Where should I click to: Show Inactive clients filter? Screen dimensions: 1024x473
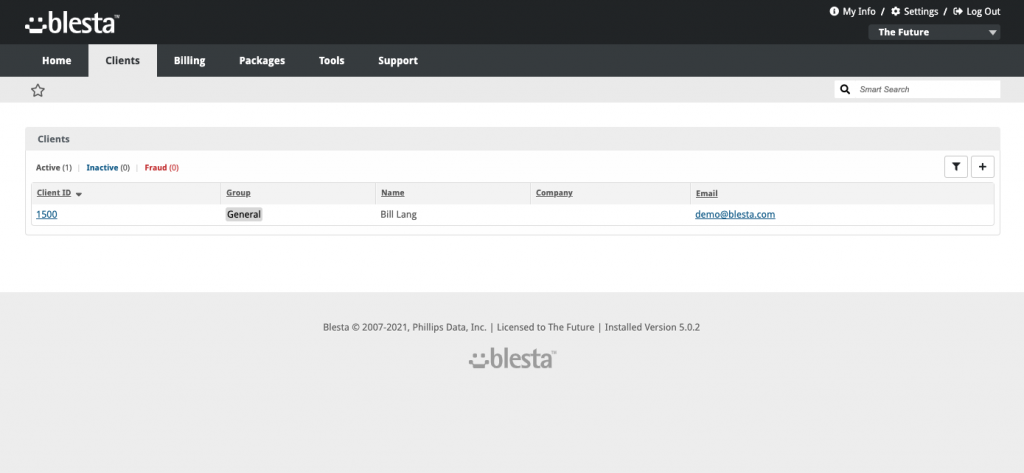(108, 168)
